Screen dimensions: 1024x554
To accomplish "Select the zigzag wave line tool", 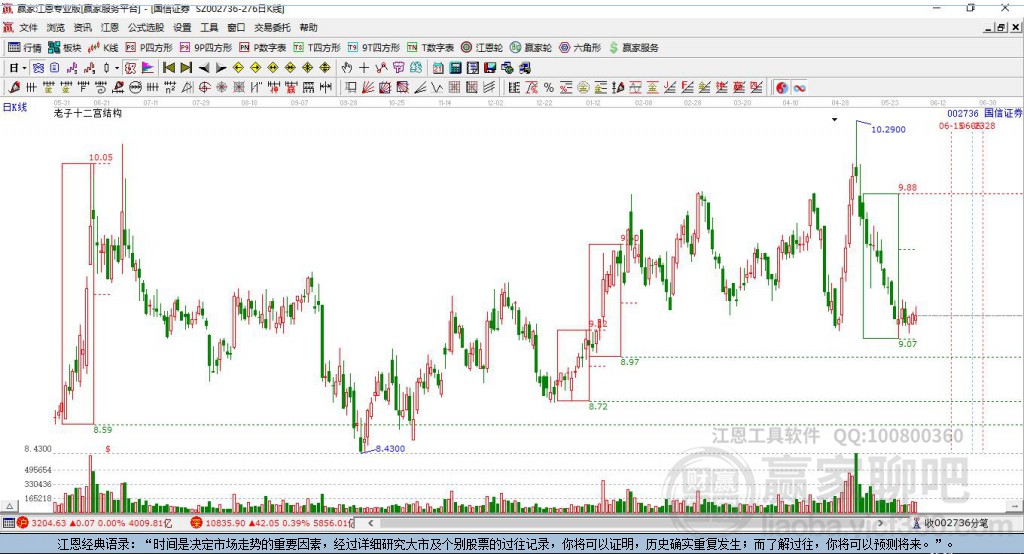I will pyautogui.click(x=437, y=88).
